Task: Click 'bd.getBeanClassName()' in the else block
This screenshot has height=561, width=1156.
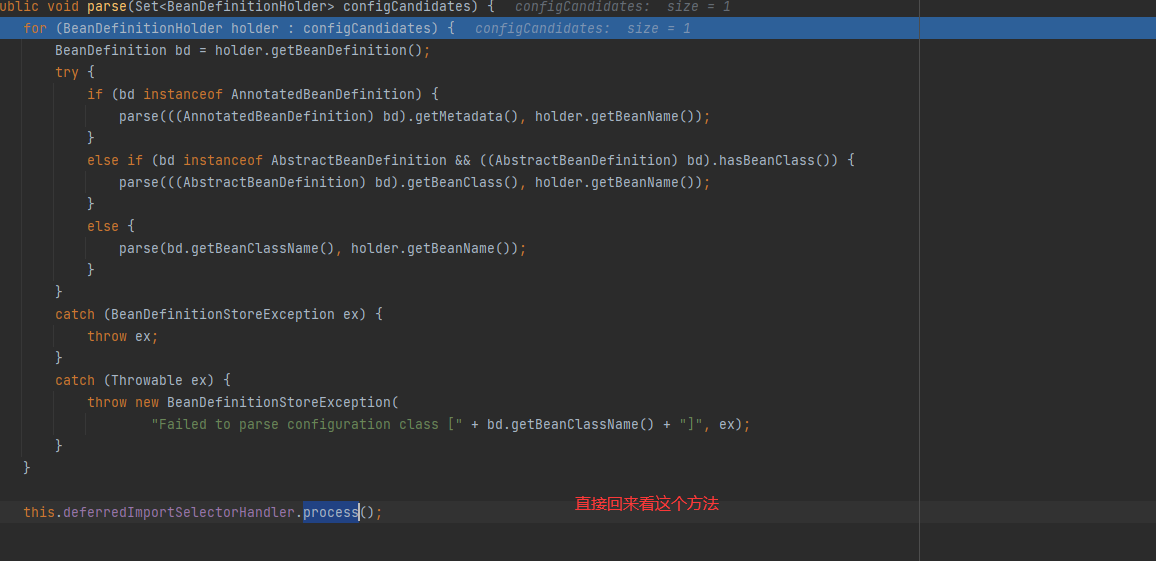Action: [x=251, y=248]
